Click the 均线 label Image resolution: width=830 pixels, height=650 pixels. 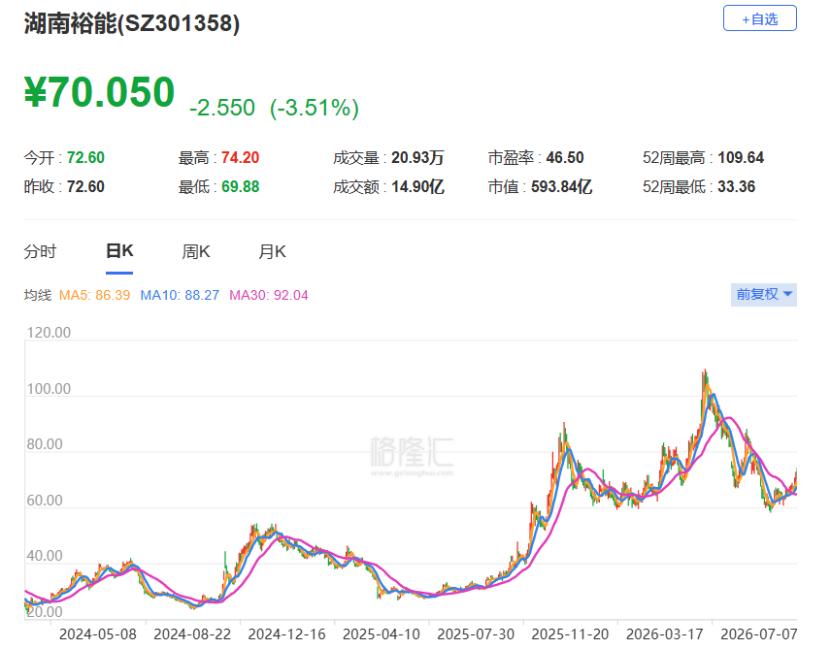(38, 295)
